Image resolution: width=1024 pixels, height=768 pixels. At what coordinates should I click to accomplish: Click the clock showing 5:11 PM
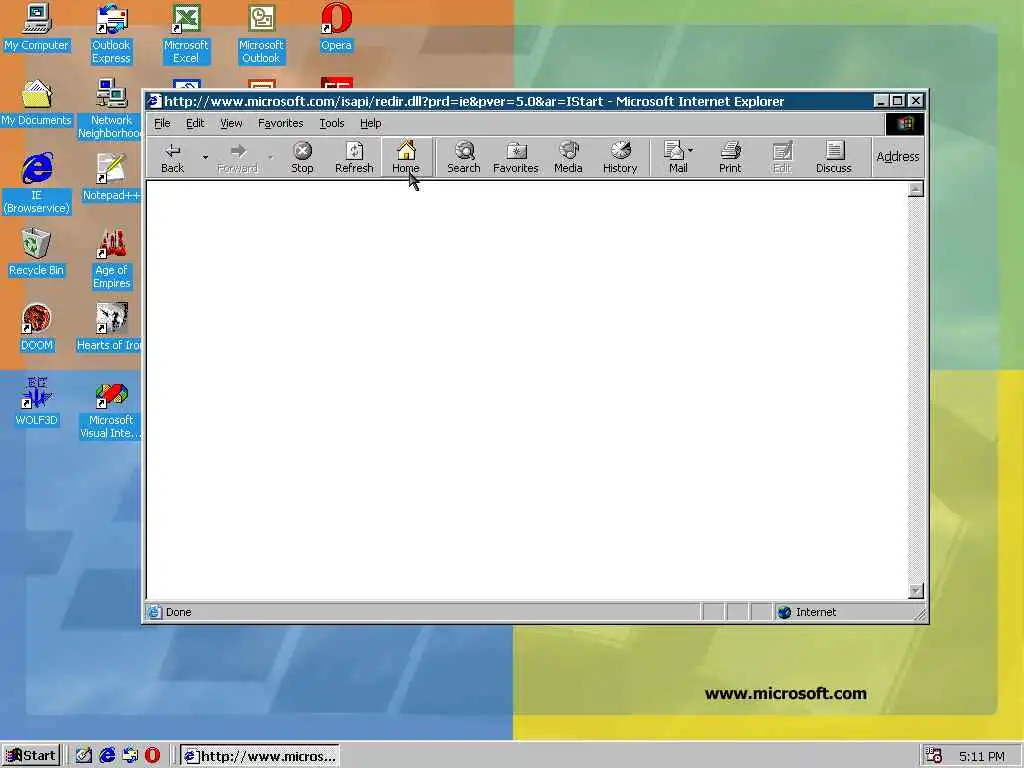tap(982, 756)
